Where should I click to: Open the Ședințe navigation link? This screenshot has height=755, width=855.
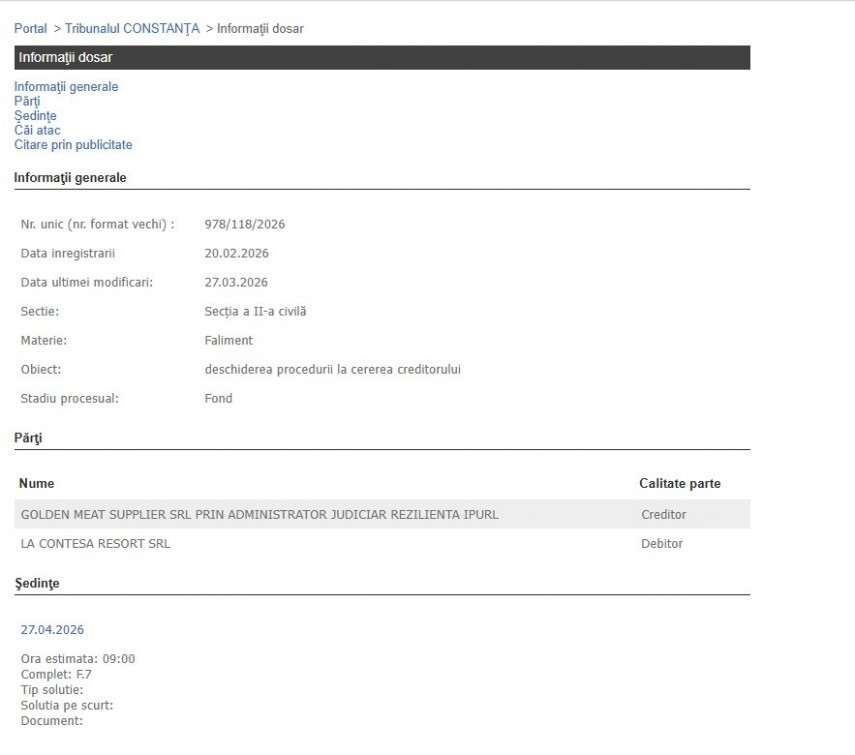(35, 116)
